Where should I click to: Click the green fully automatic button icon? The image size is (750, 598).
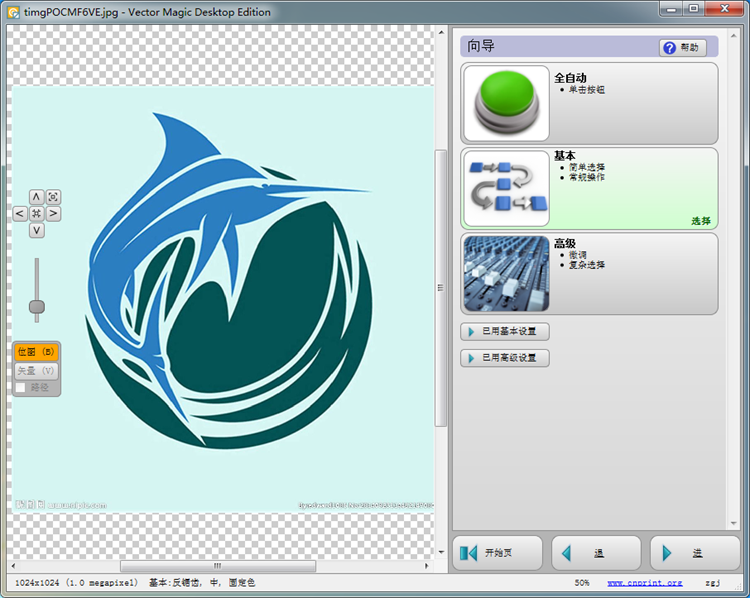pyautogui.click(x=507, y=103)
